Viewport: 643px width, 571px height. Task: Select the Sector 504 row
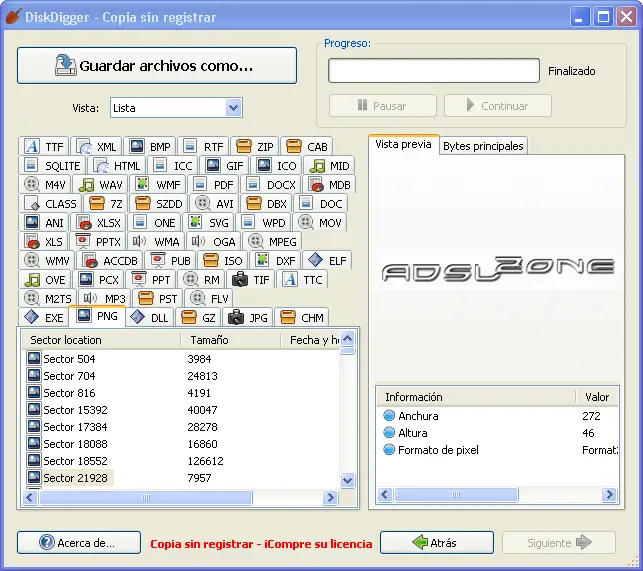pos(181,359)
